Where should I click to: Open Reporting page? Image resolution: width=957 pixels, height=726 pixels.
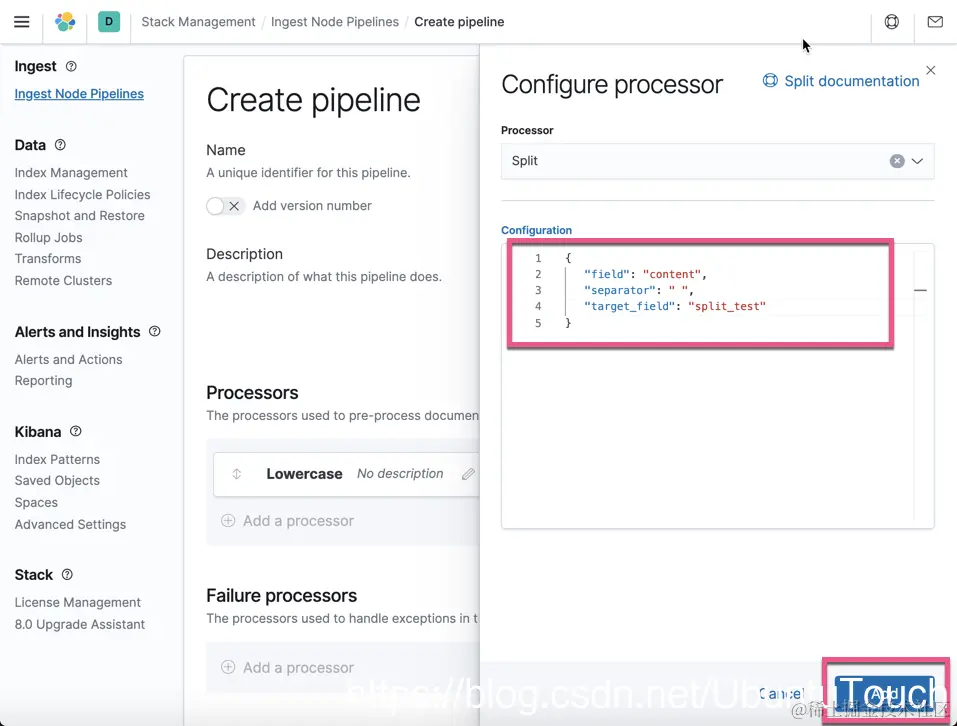(x=43, y=381)
